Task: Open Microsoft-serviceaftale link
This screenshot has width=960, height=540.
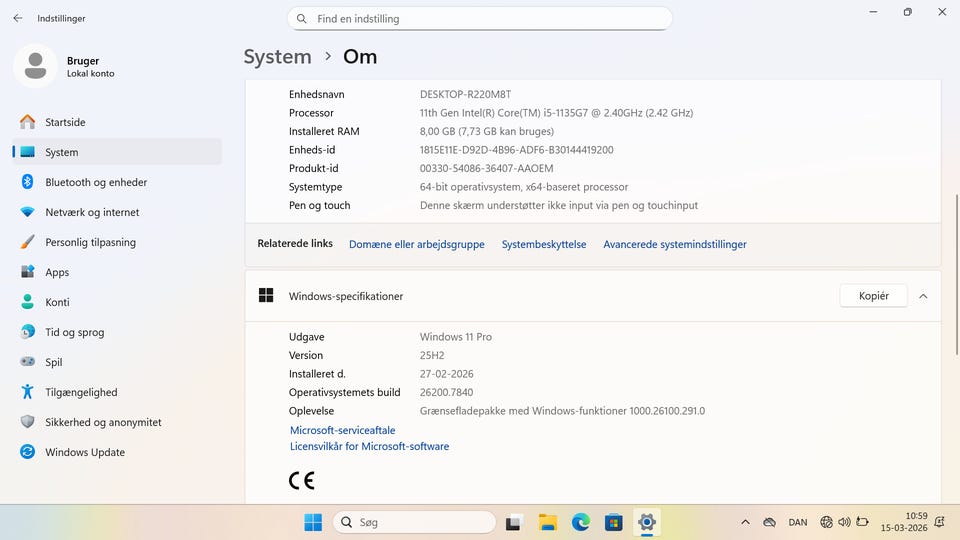Action: (x=342, y=430)
